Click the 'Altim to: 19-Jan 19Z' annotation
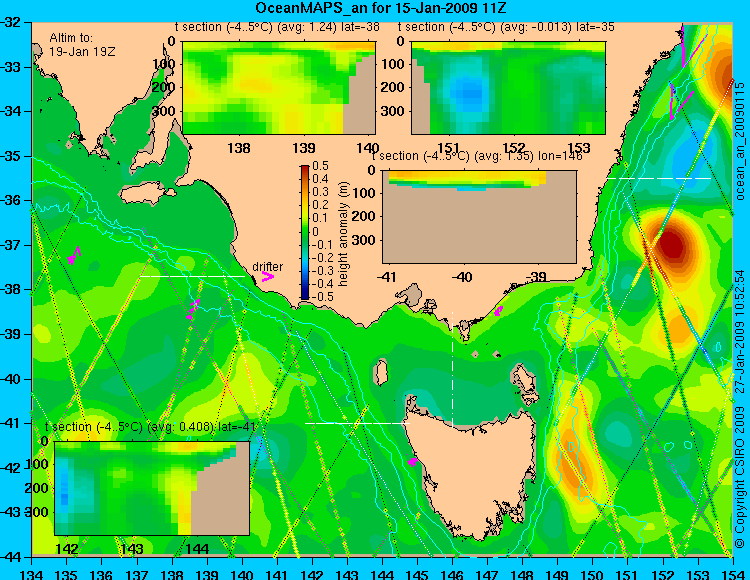 (x=82, y=45)
